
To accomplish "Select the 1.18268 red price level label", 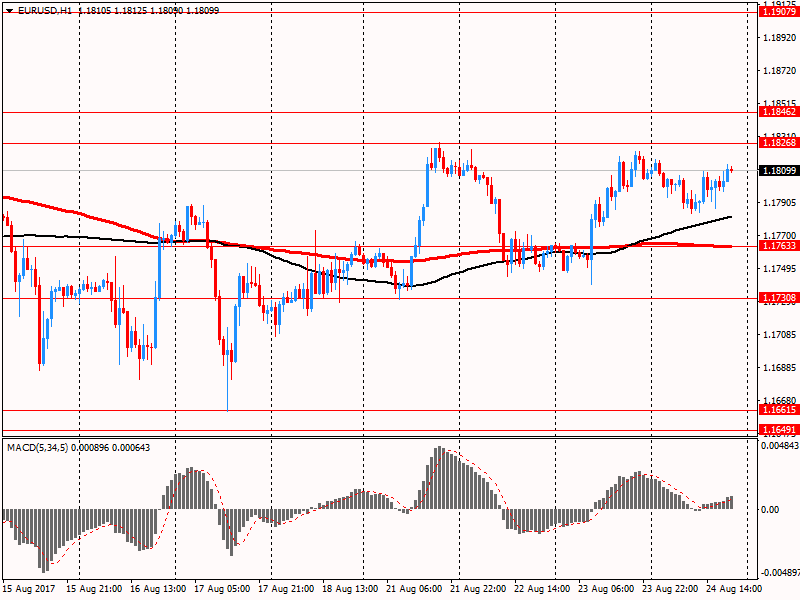I will [x=779, y=143].
